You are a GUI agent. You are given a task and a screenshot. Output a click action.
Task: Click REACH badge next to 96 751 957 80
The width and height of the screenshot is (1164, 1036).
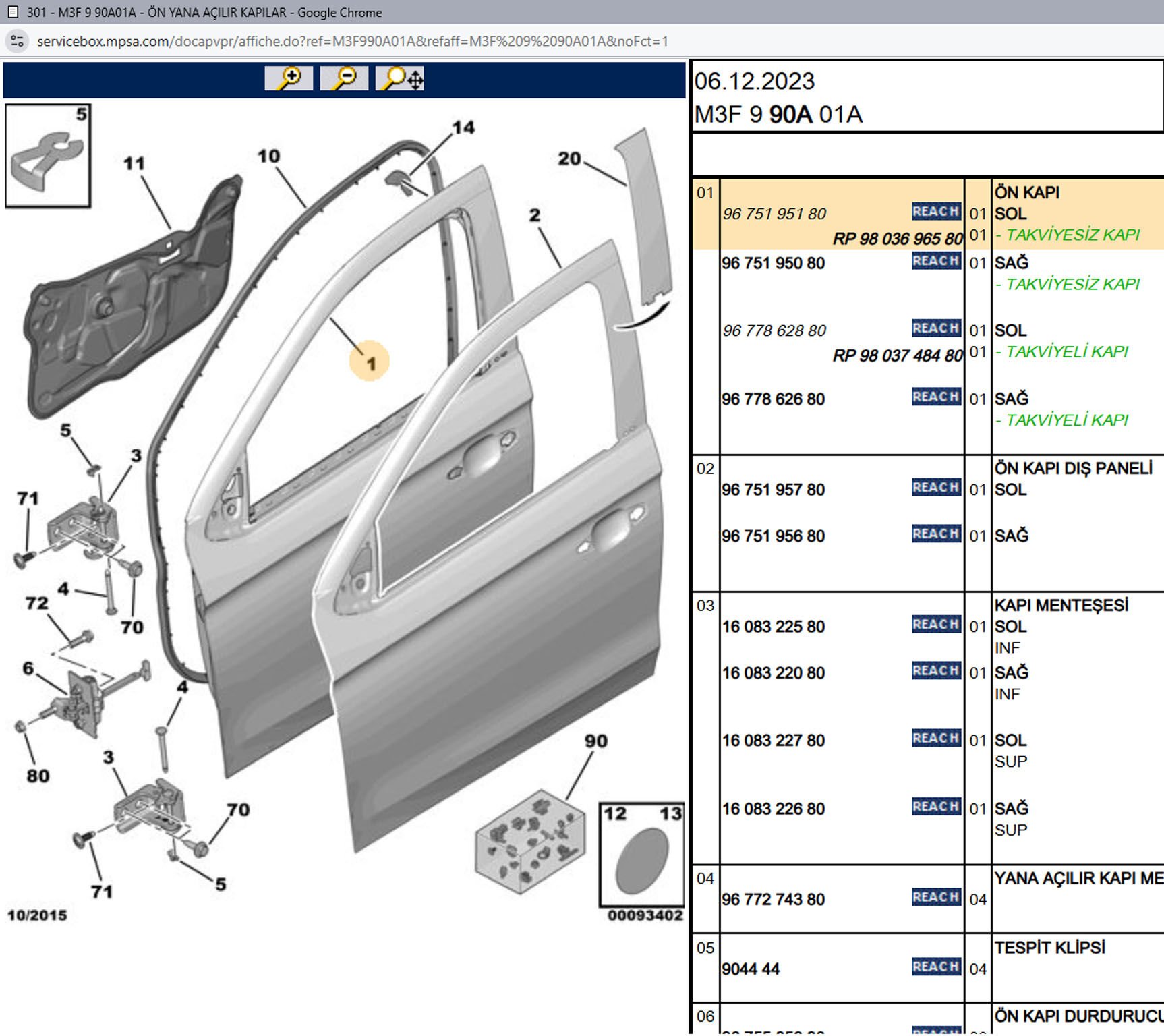click(x=935, y=488)
